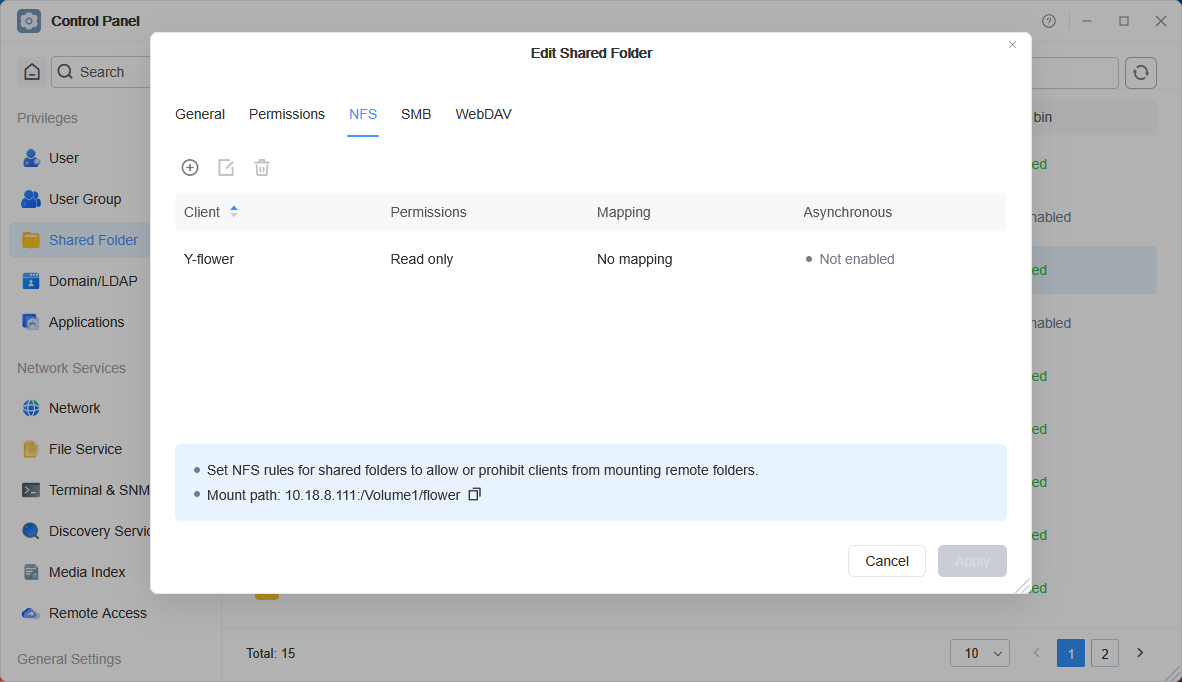
Task: Switch to the SMB tab
Action: (x=416, y=114)
